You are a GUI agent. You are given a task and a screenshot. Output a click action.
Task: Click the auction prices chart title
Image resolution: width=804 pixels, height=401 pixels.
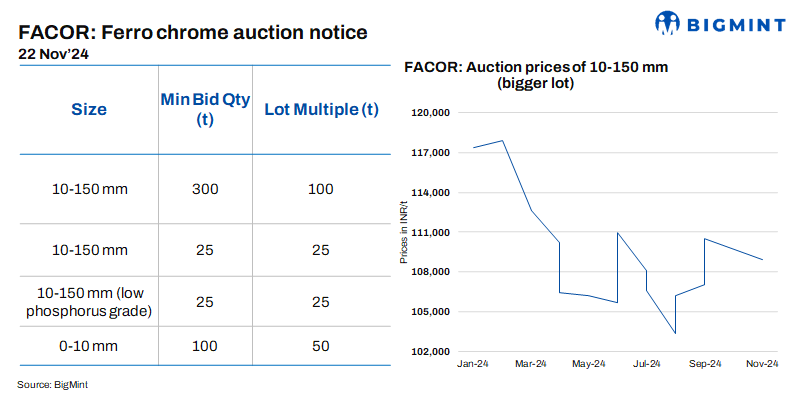[x=535, y=76]
